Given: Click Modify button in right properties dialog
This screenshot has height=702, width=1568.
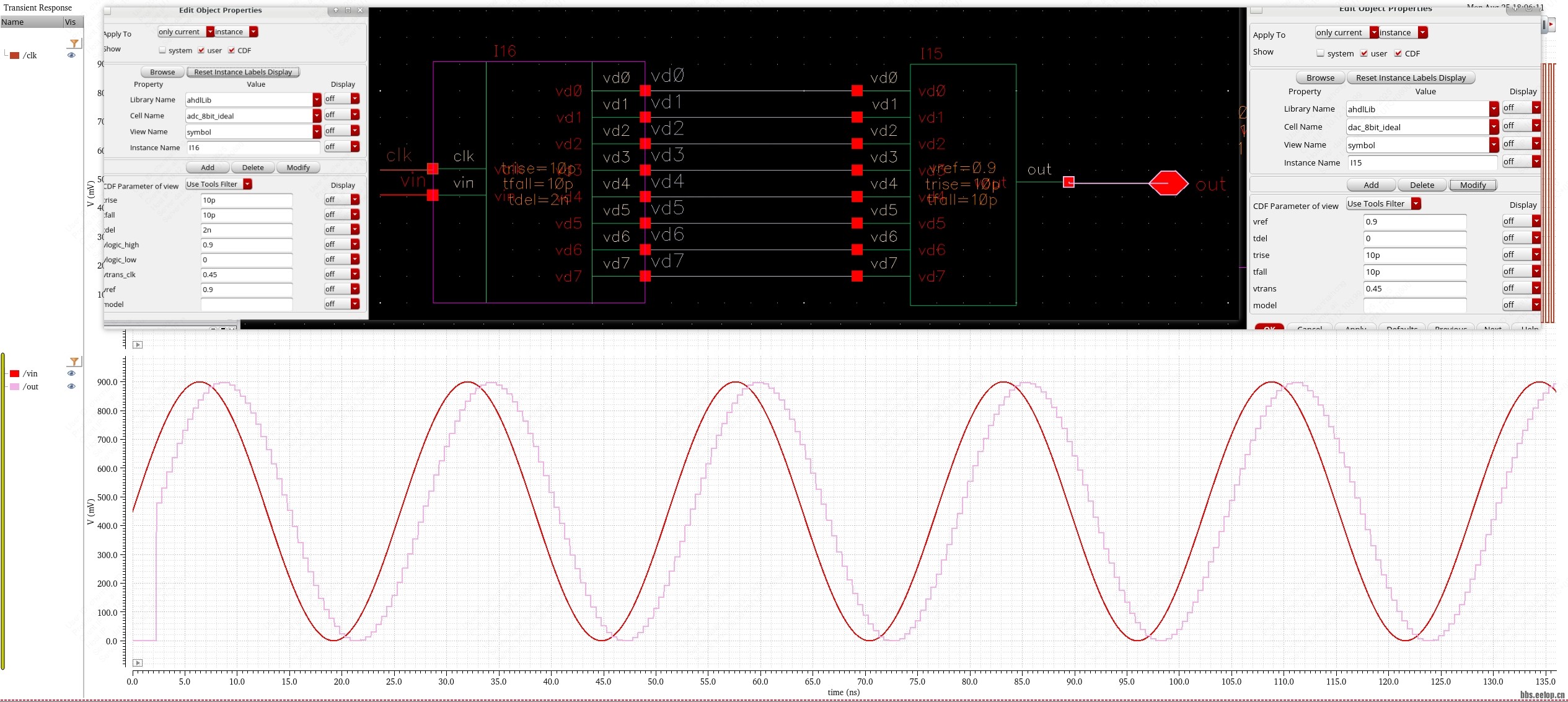Looking at the screenshot, I should (1473, 185).
